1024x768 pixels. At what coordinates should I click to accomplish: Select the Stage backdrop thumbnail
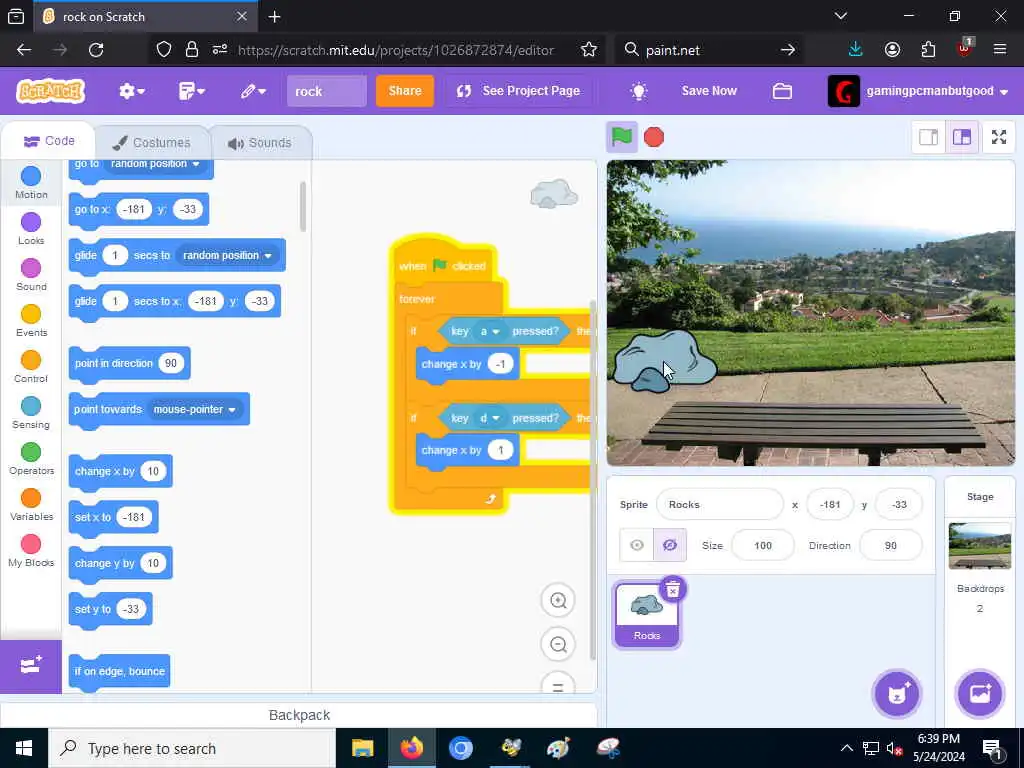click(x=980, y=545)
